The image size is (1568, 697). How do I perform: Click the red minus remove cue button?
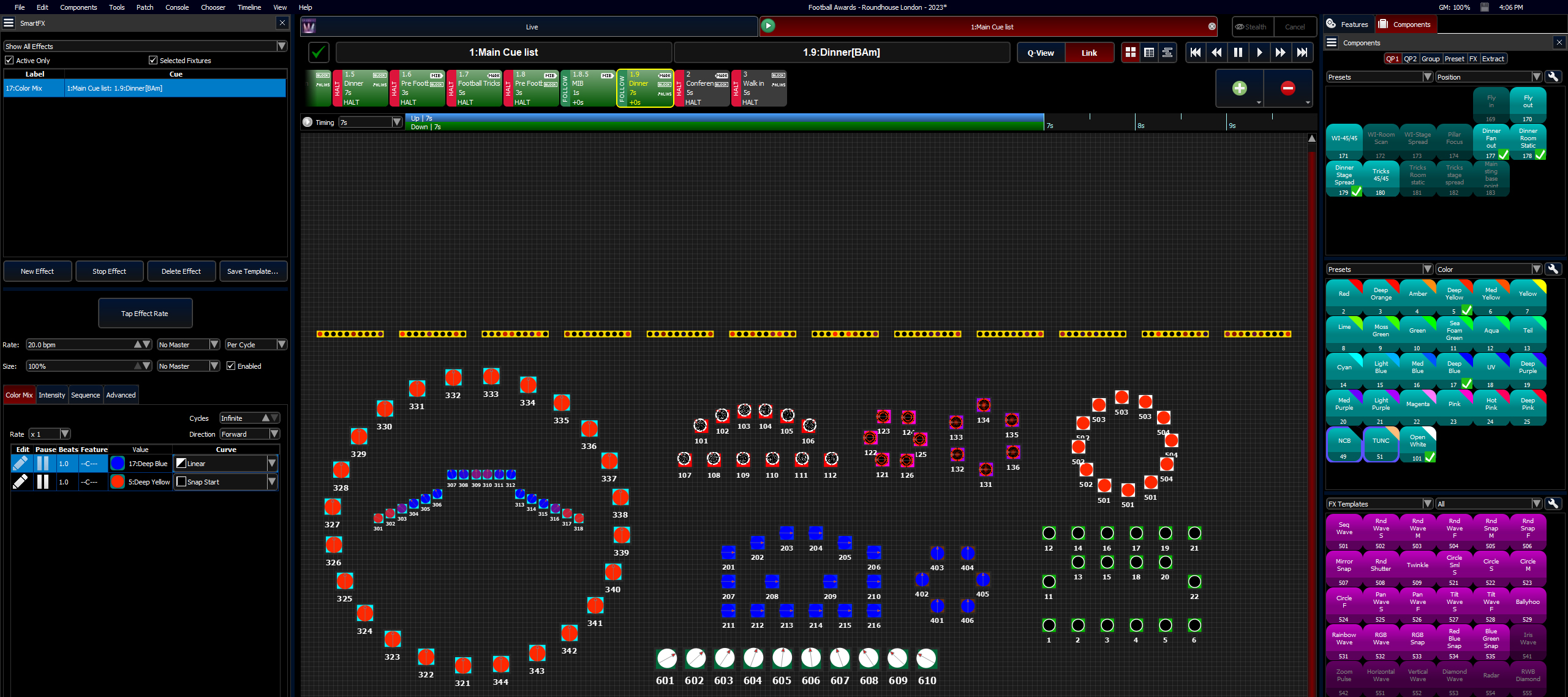pos(1287,88)
